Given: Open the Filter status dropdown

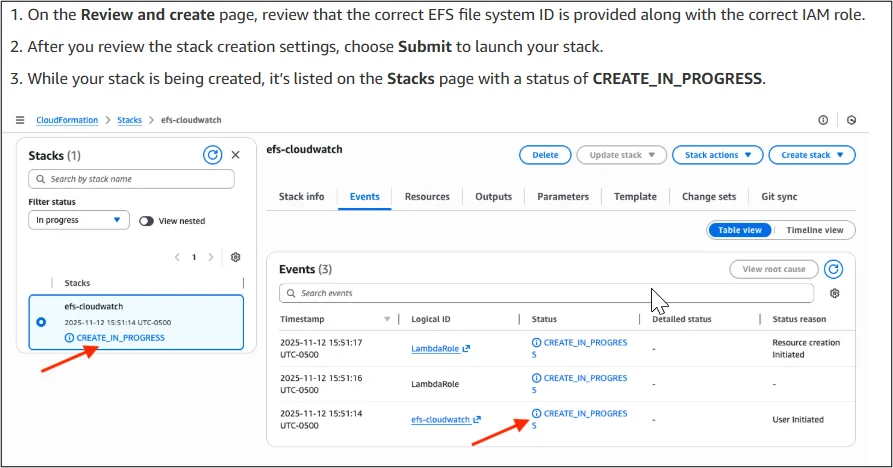Looking at the screenshot, I should 79,220.
